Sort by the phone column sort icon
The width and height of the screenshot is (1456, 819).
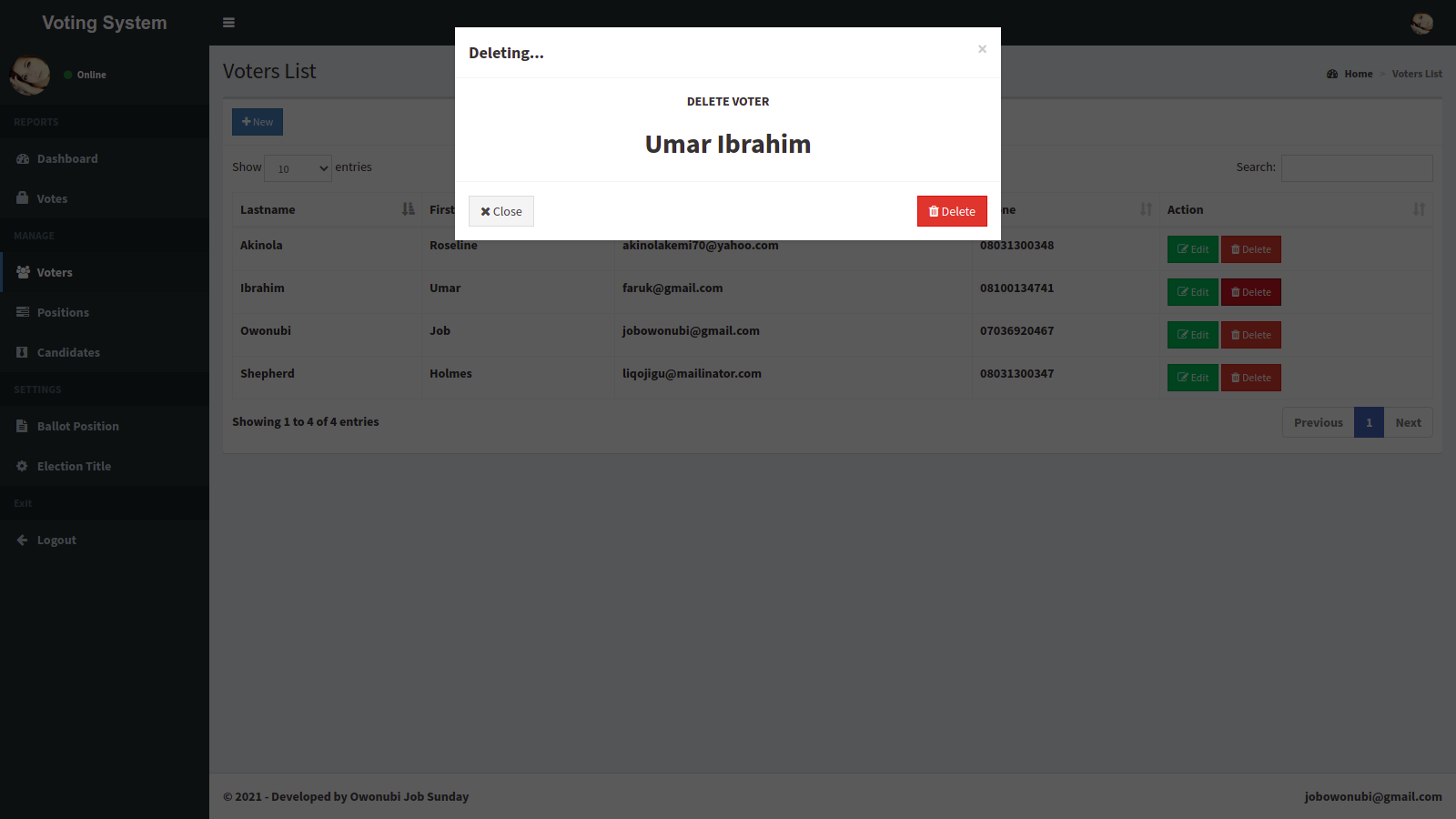pyautogui.click(x=1146, y=209)
